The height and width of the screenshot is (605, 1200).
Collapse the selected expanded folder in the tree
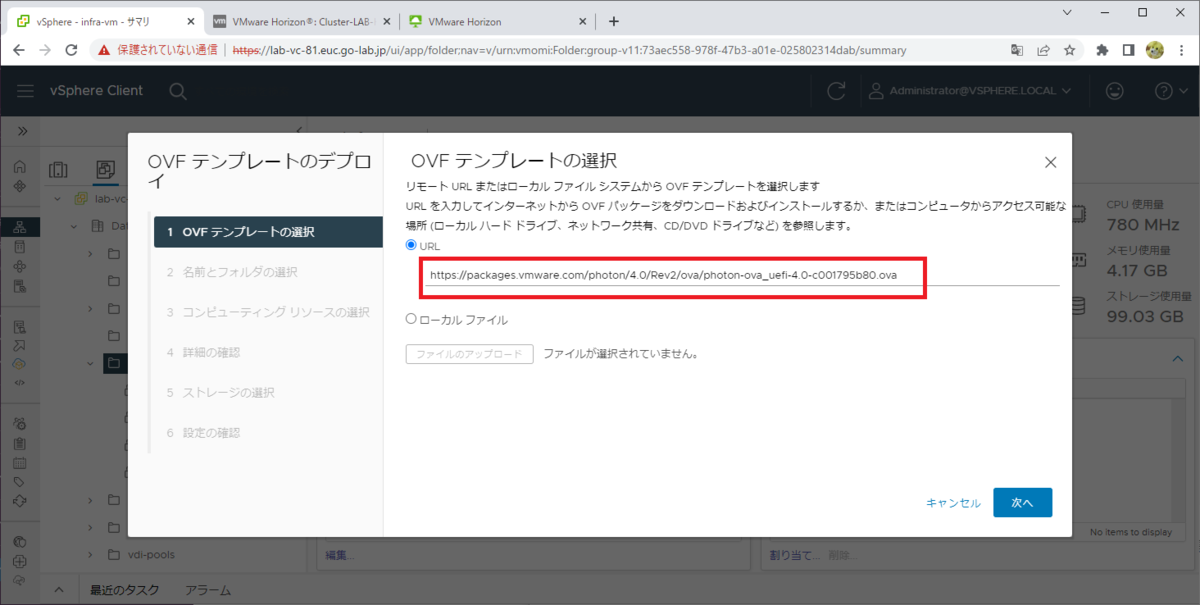point(90,363)
